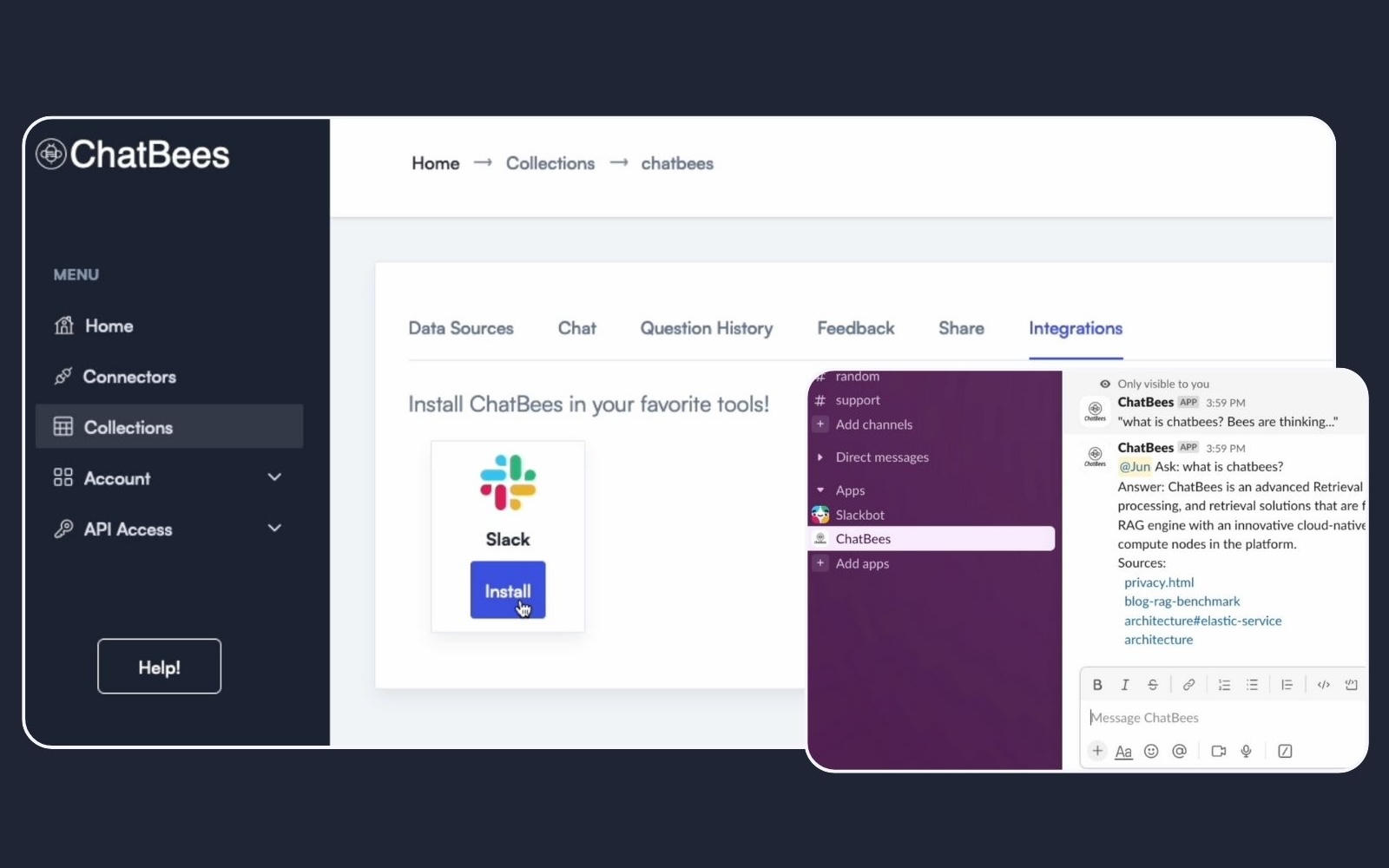
Task: Click the Add apps plus icon
Action: [820, 563]
